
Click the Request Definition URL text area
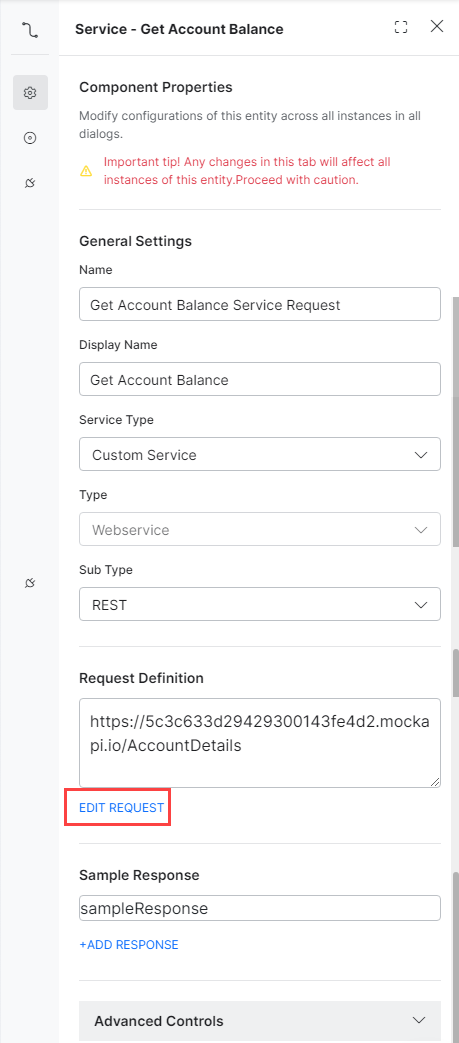pos(259,743)
